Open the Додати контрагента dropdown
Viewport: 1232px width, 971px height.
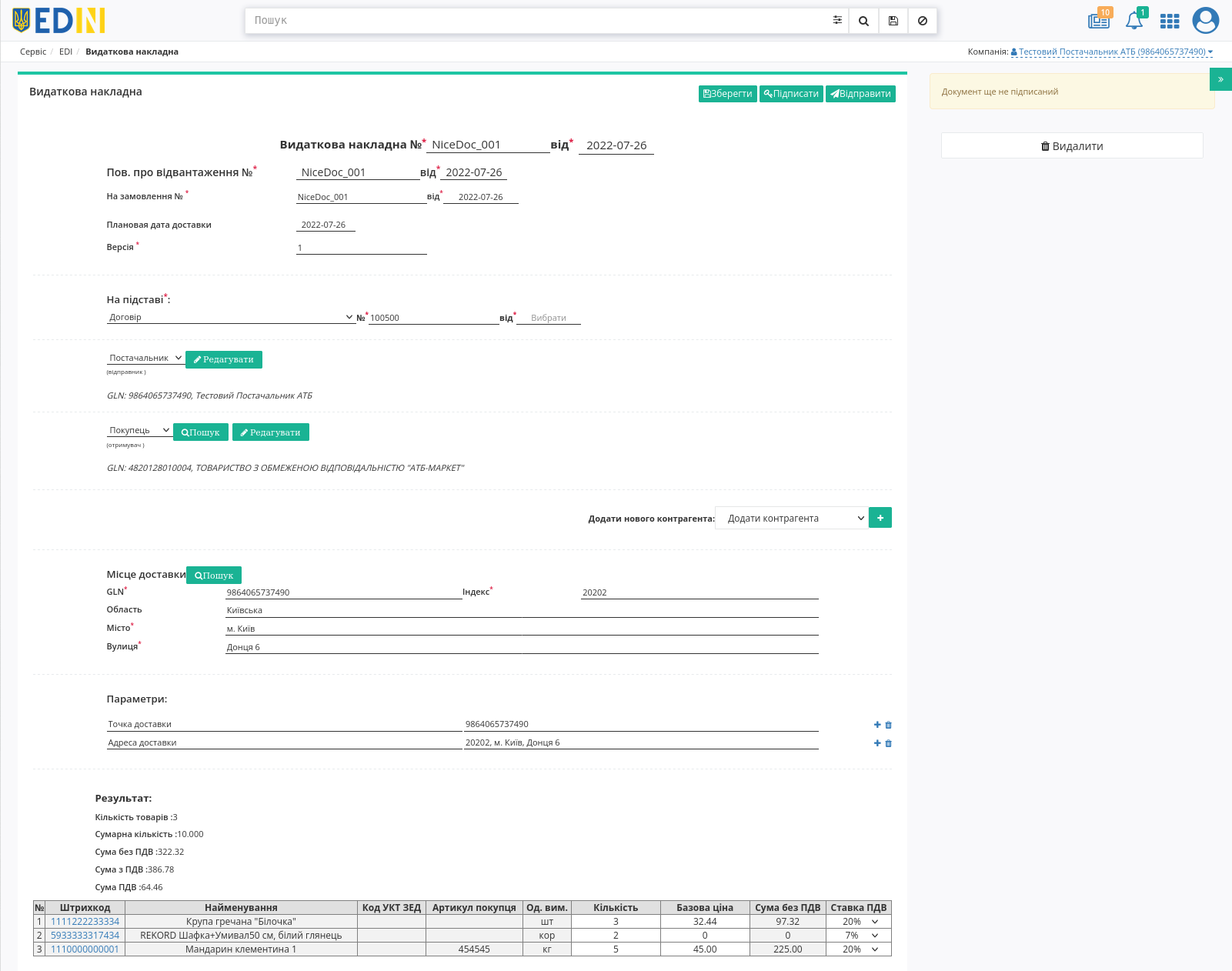(x=791, y=518)
